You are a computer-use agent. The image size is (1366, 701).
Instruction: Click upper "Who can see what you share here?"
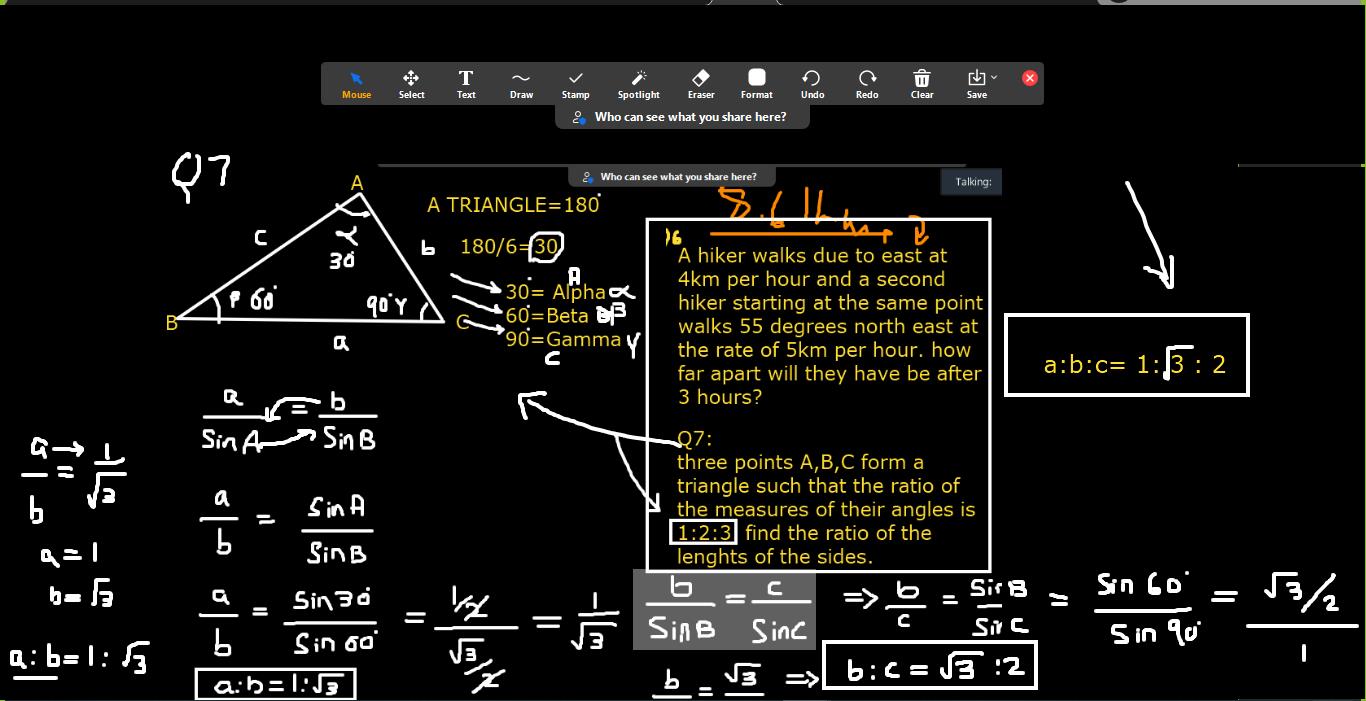coord(682,117)
